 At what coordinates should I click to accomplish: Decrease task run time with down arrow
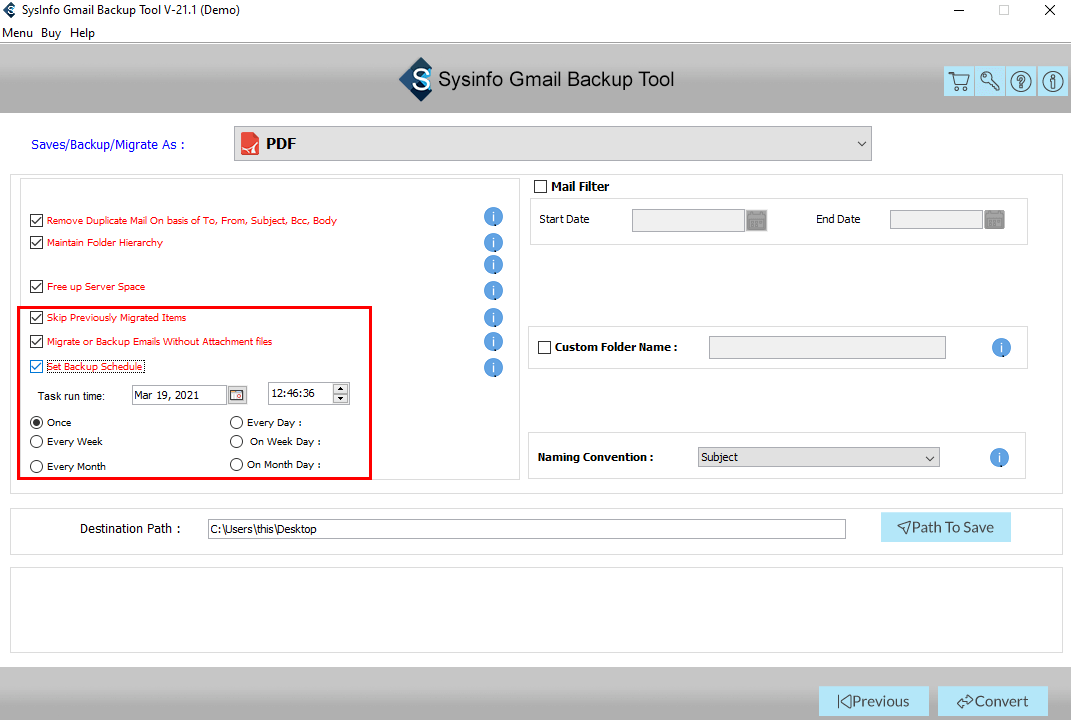[x=340, y=398]
